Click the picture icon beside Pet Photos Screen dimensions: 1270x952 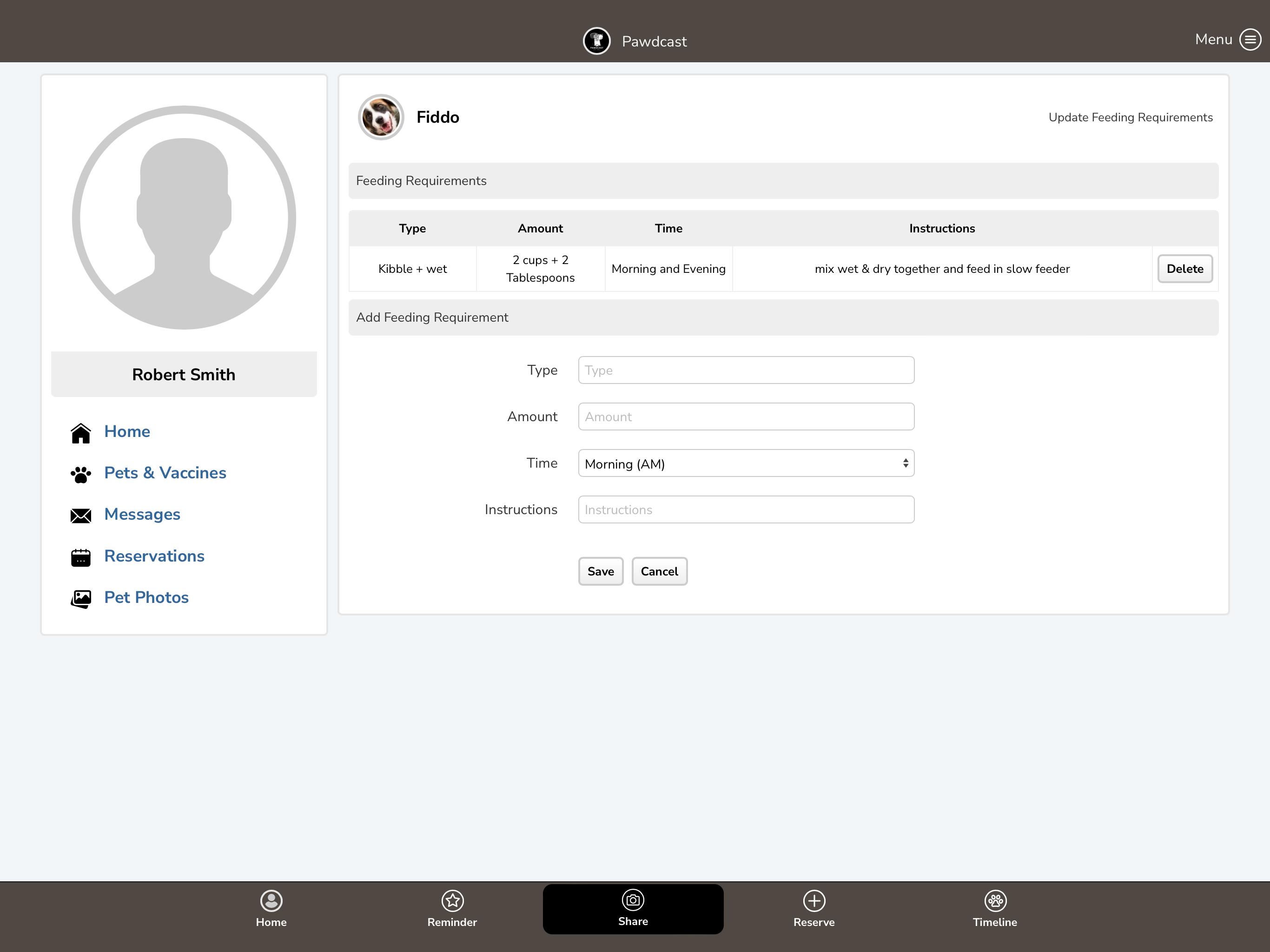click(80, 599)
